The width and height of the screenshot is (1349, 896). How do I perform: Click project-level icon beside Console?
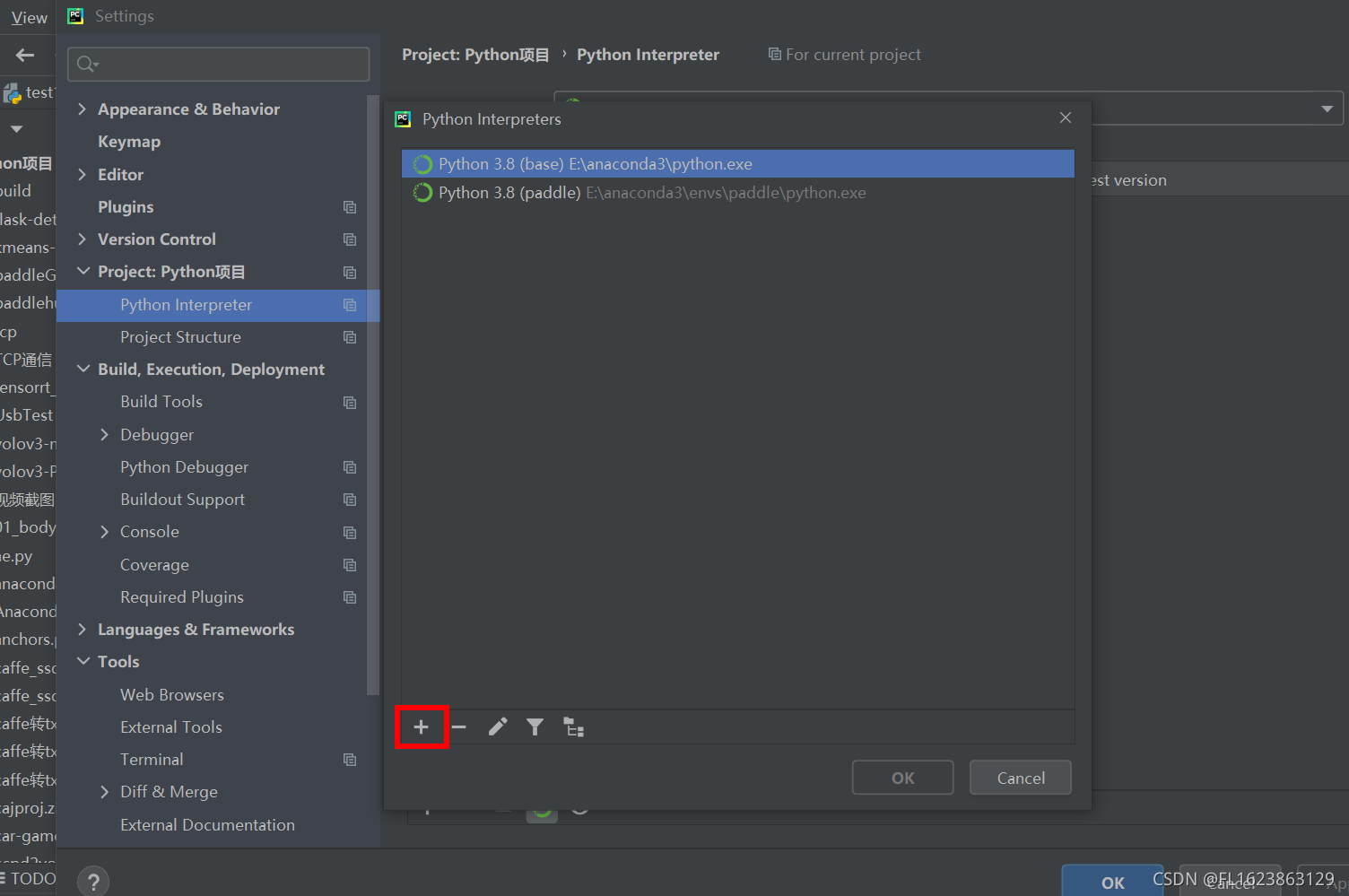350,533
